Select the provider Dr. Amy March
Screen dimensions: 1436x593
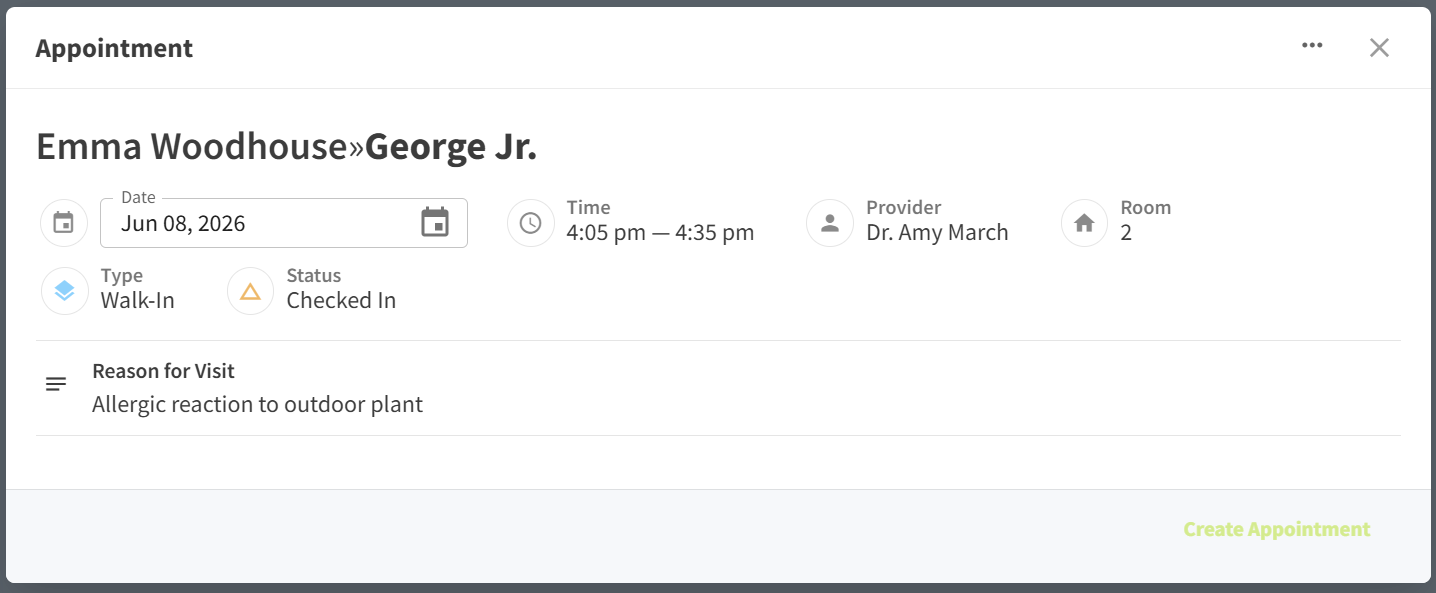937,233
